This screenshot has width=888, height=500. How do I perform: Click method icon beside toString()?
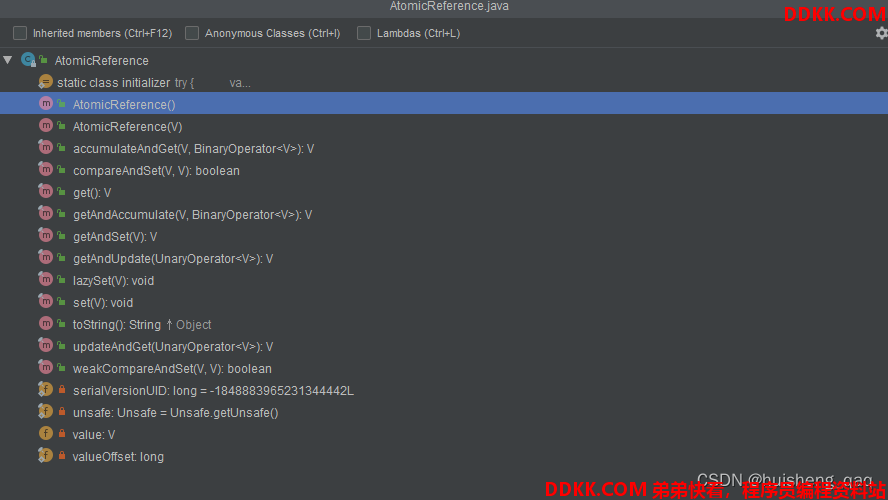(45, 324)
